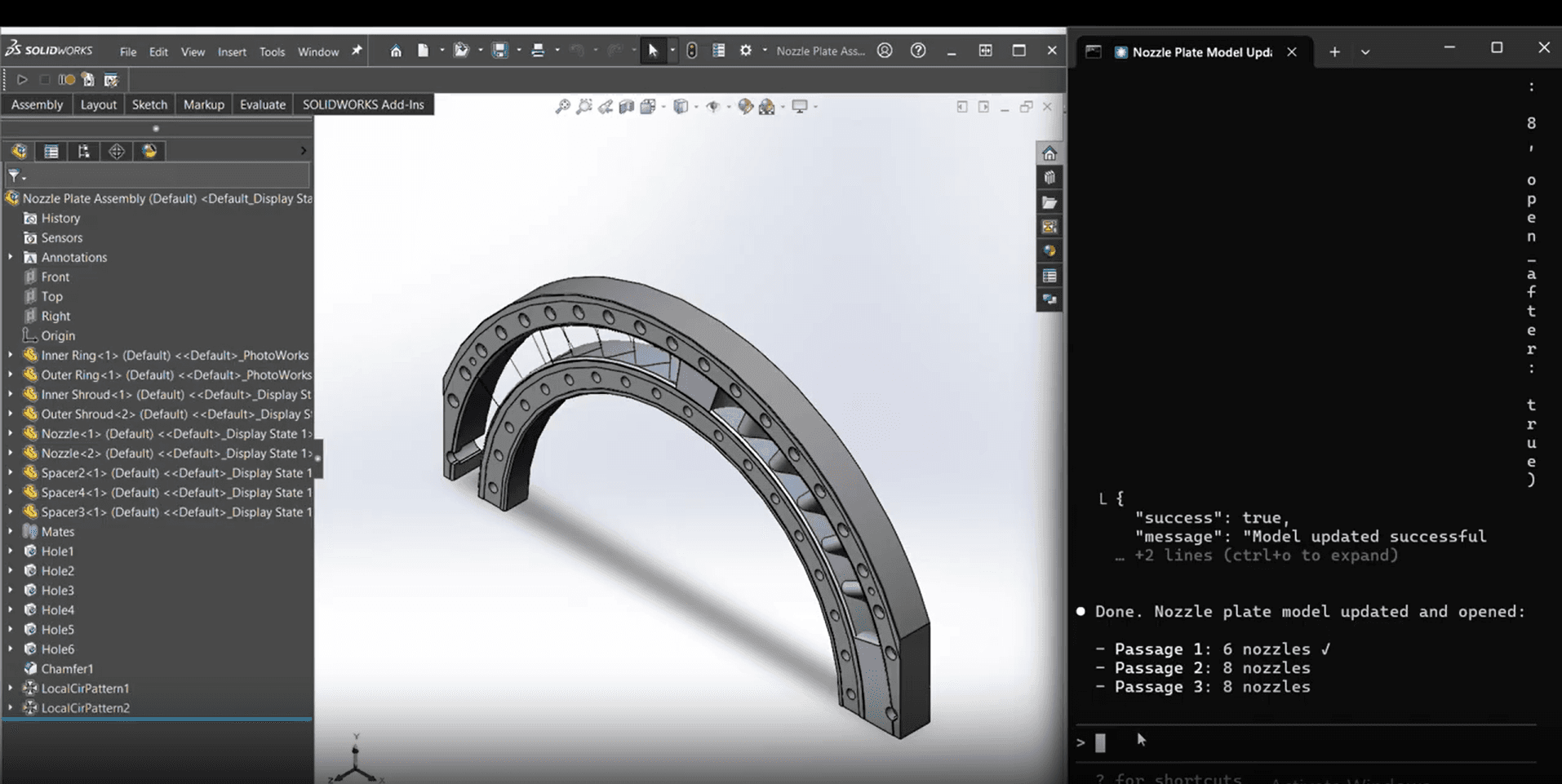
Task: Open the Custom Properties task pane tab
Action: [x=1049, y=276]
